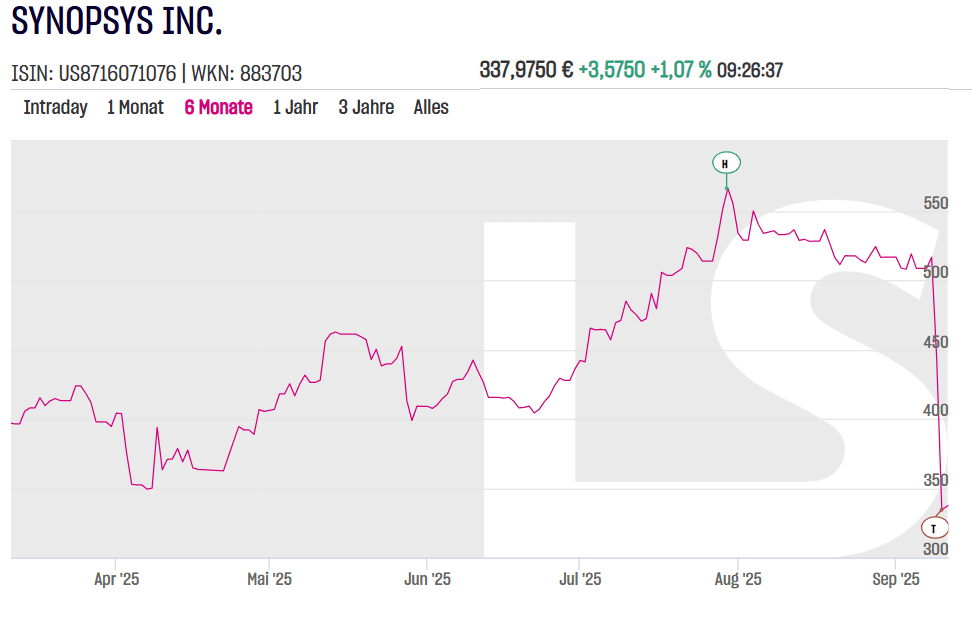Click the Apr '25 axis label
The height and width of the screenshot is (638, 972).
tap(116, 579)
